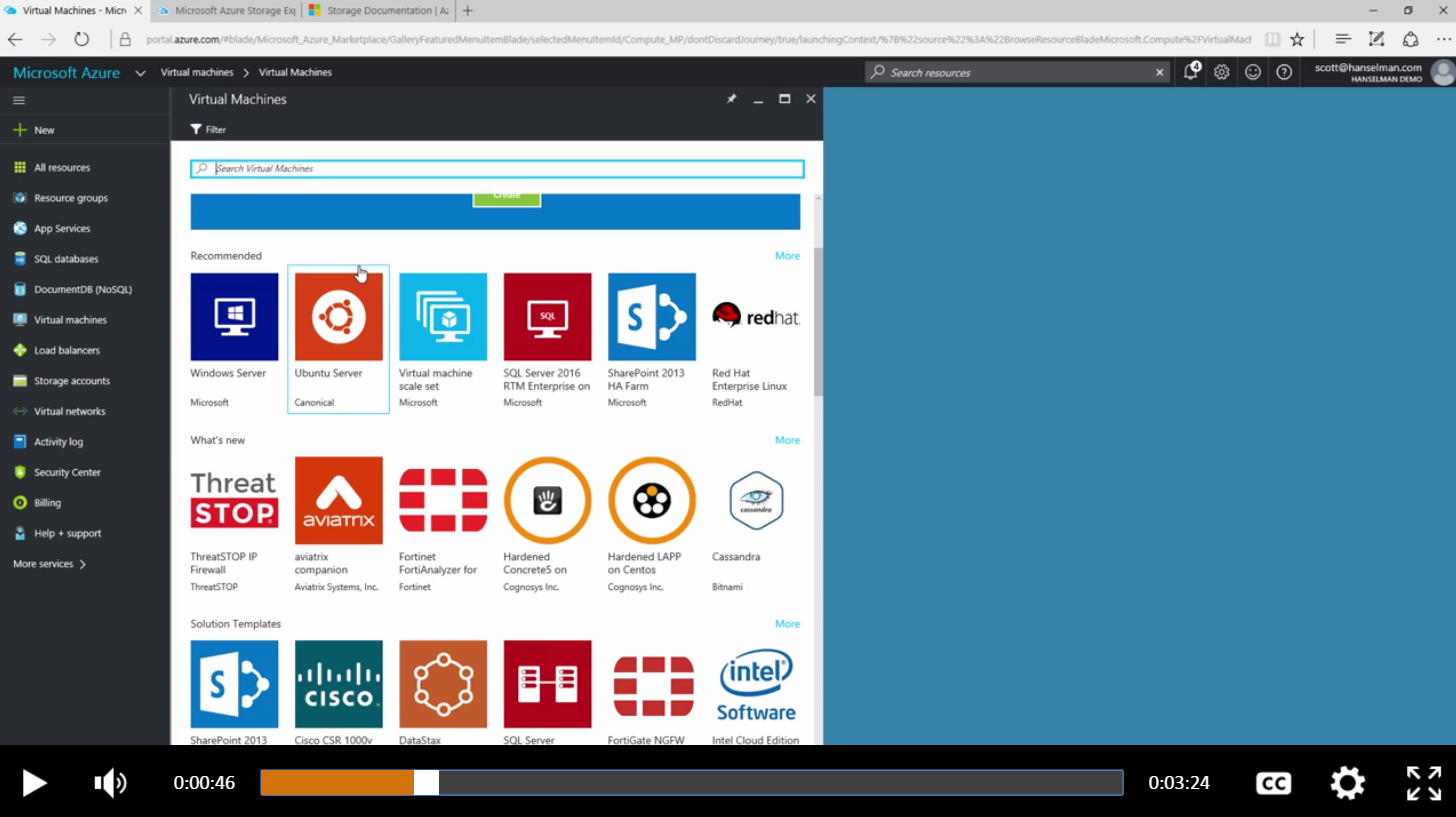Collapse the sidebar hamburger menu

[x=19, y=100]
